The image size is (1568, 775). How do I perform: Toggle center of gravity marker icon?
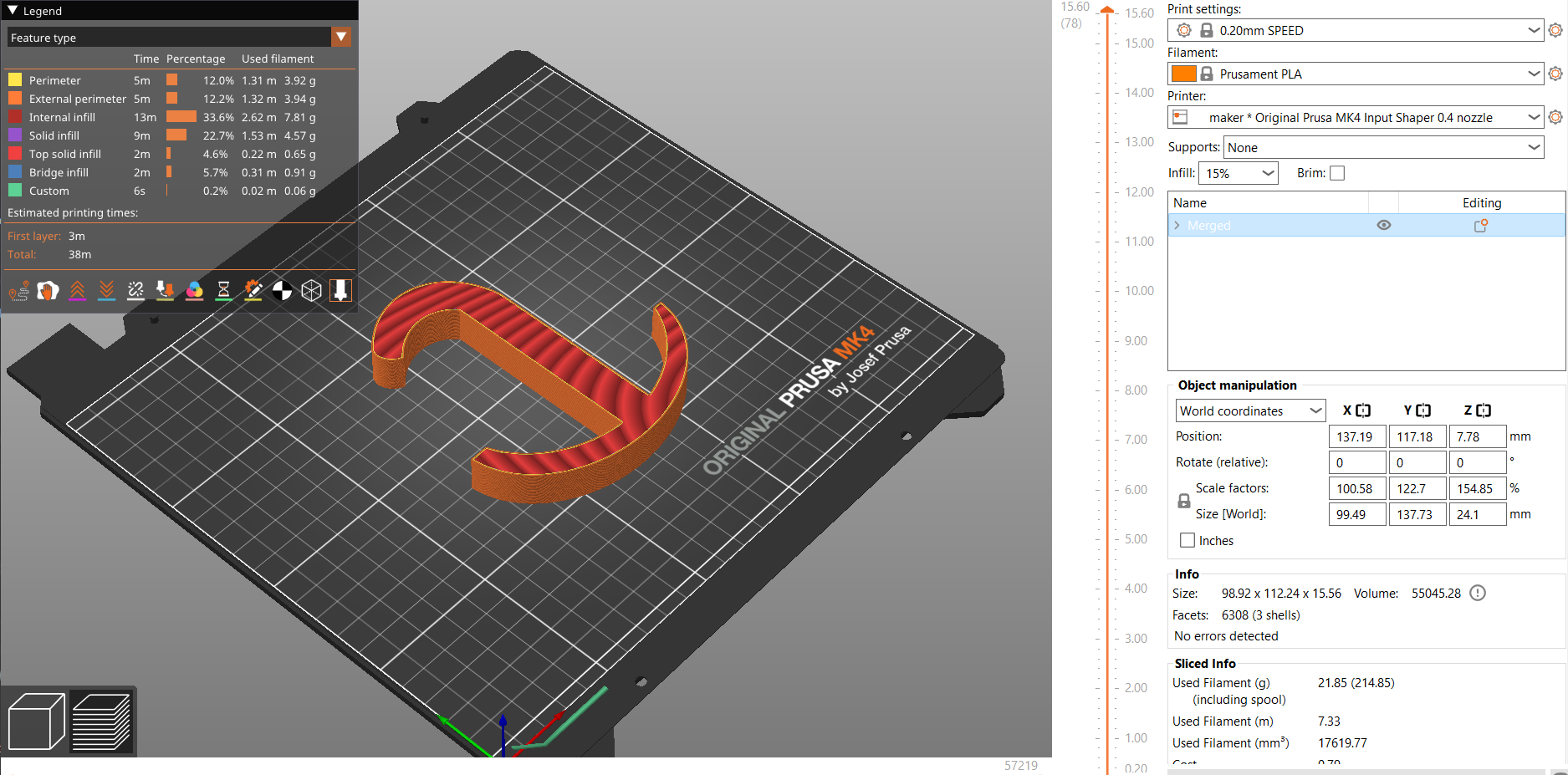click(282, 291)
